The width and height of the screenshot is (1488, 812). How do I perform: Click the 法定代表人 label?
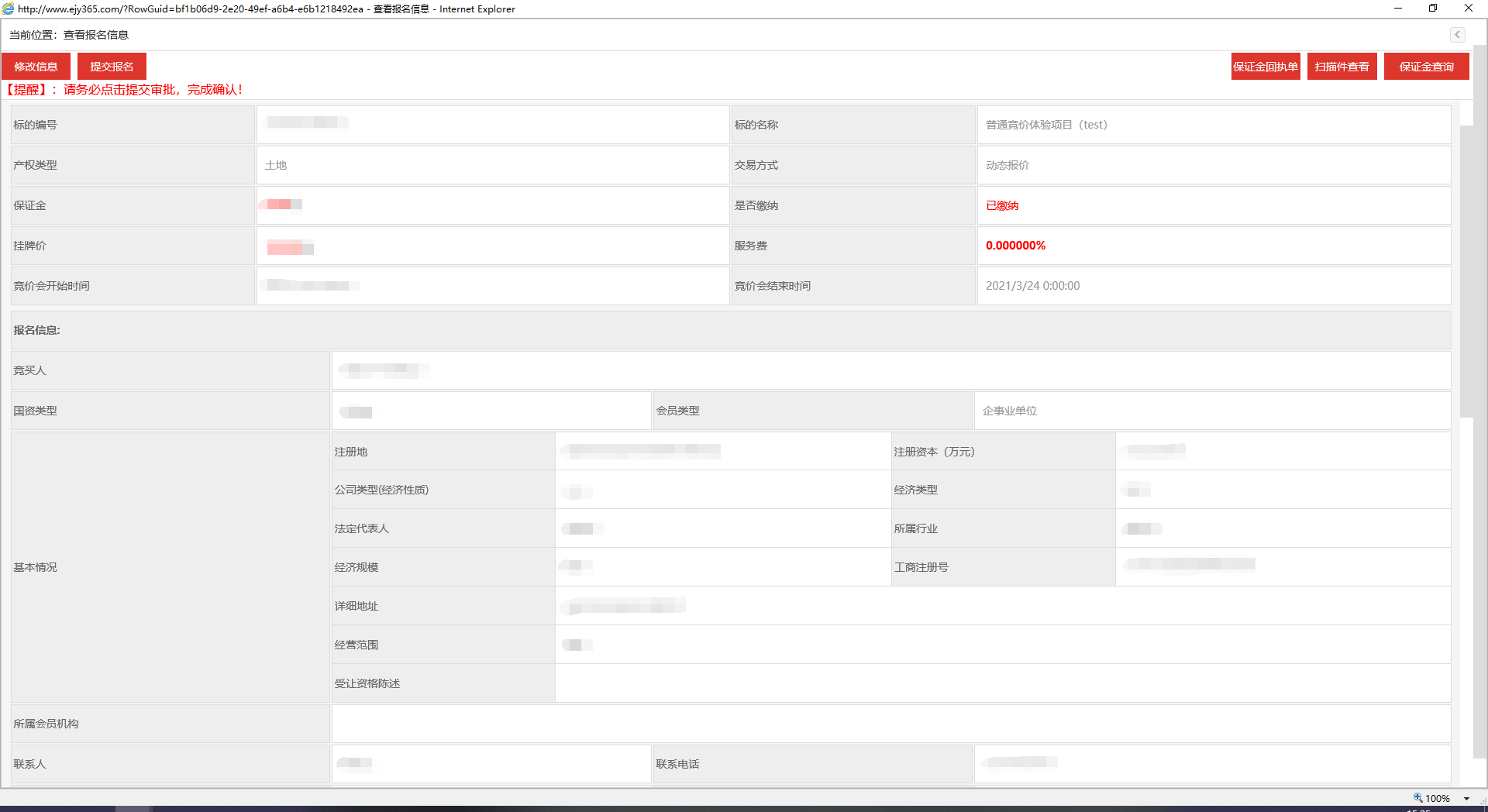(362, 528)
